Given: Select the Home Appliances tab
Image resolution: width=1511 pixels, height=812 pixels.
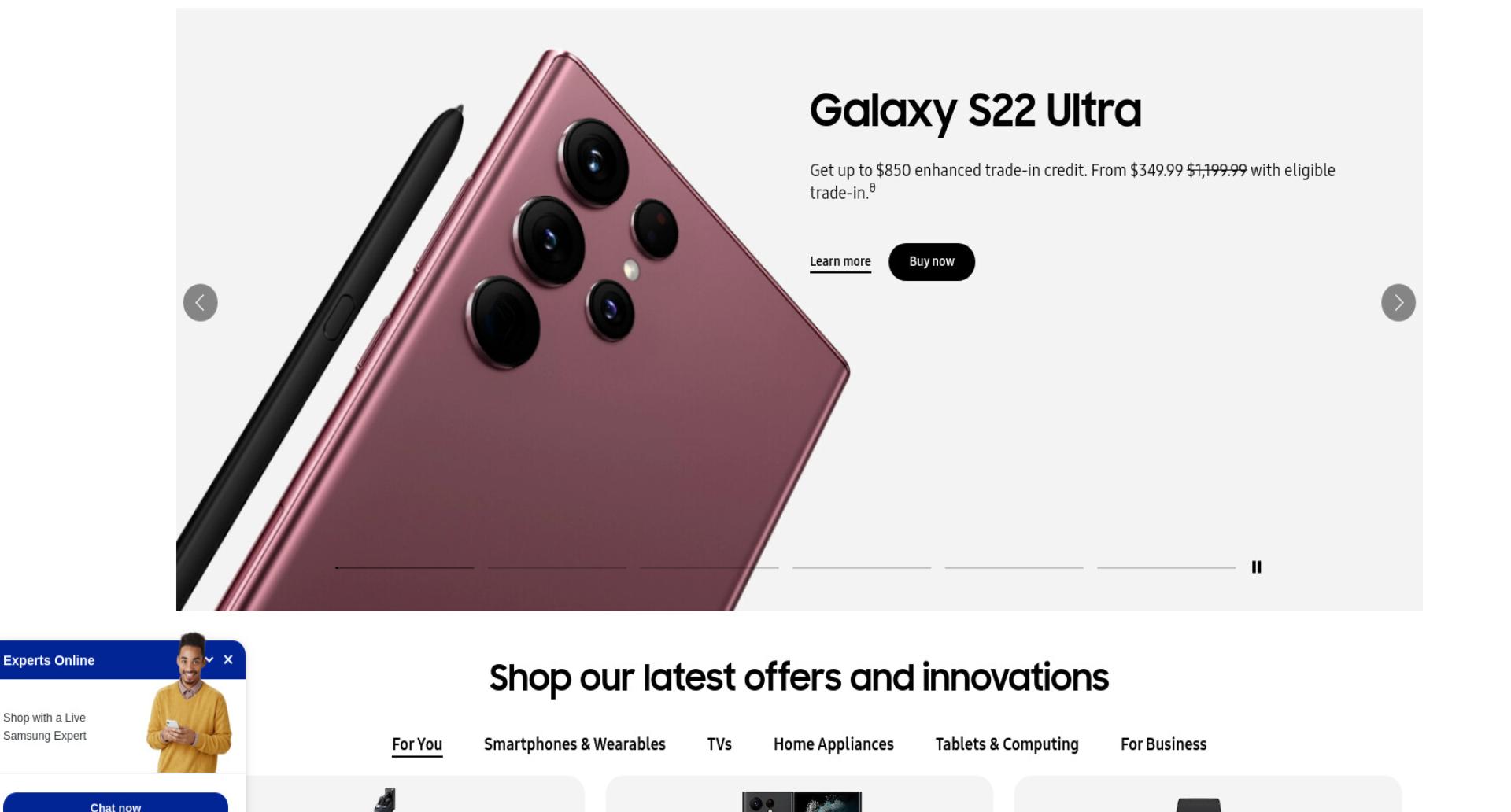Looking at the screenshot, I should coord(833,744).
